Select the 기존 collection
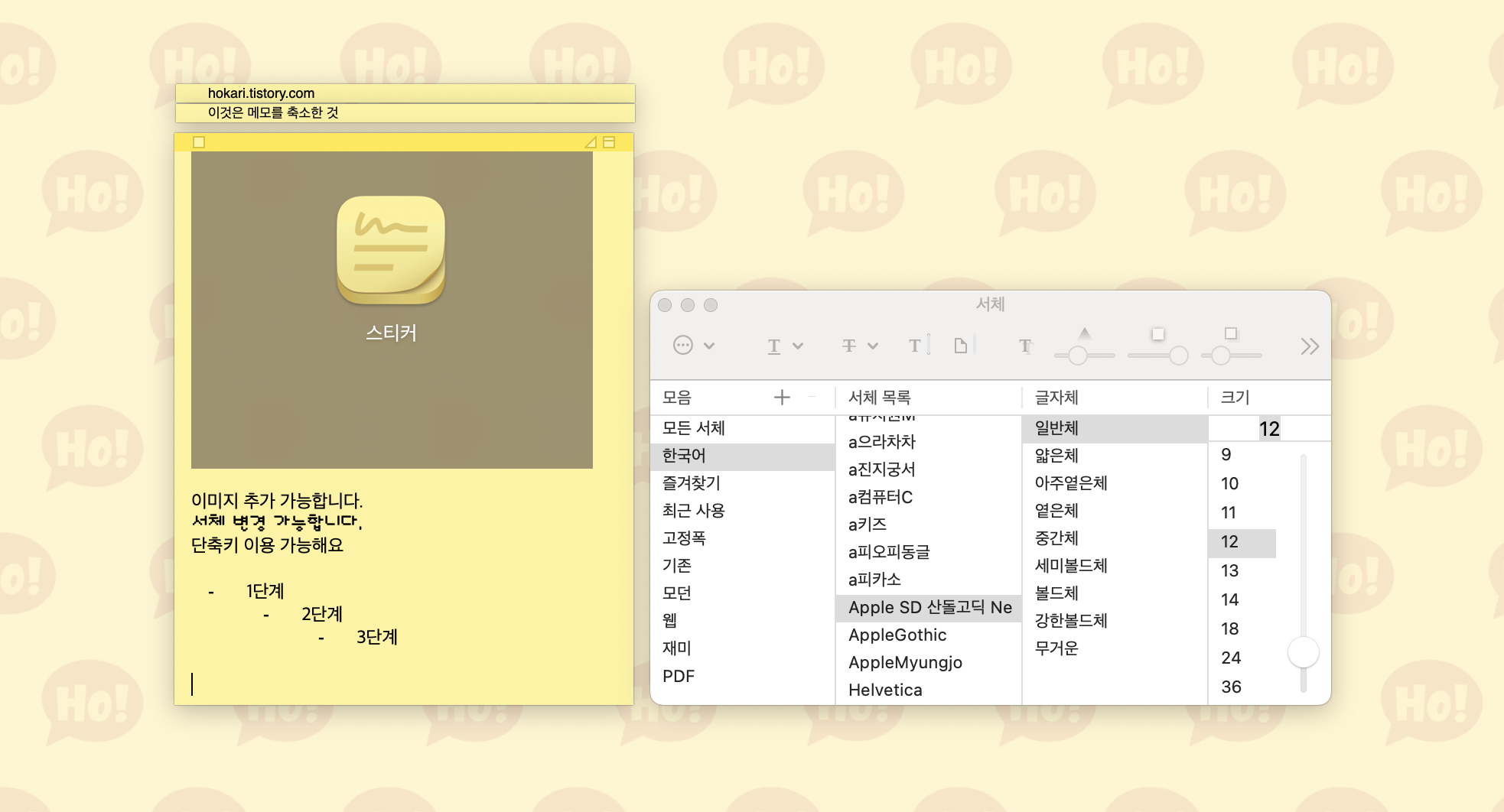This screenshot has width=1504, height=812. click(x=742, y=566)
